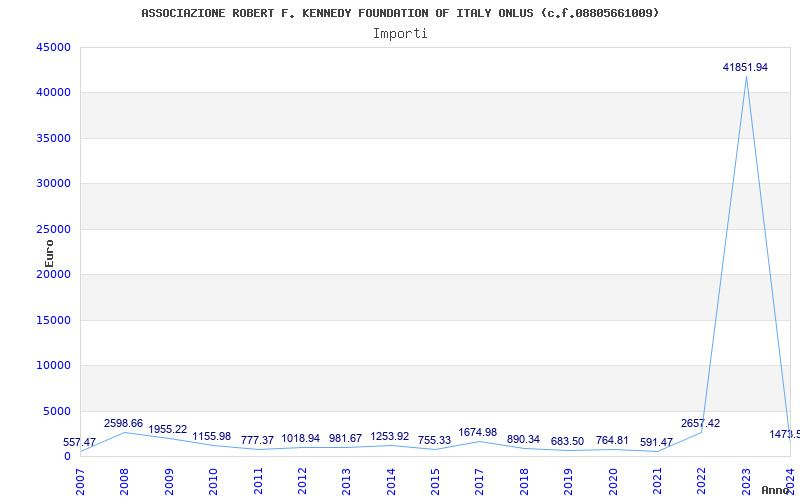Viewport: 800px width, 500px height.
Task: Select the 2015 year tick label
Action: (435, 482)
